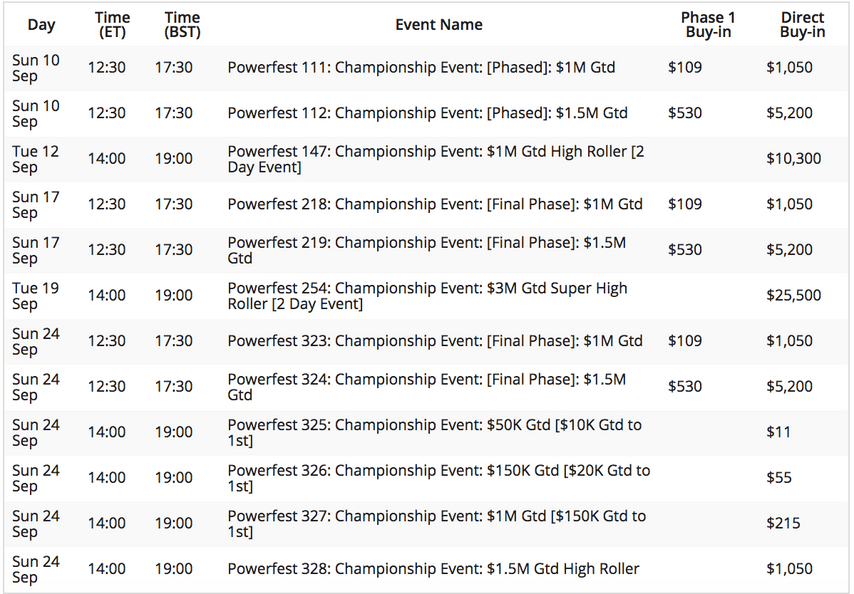The width and height of the screenshot is (854, 594).
Task: Select the Powerfest 111 Championship Event row
Action: click(x=427, y=68)
